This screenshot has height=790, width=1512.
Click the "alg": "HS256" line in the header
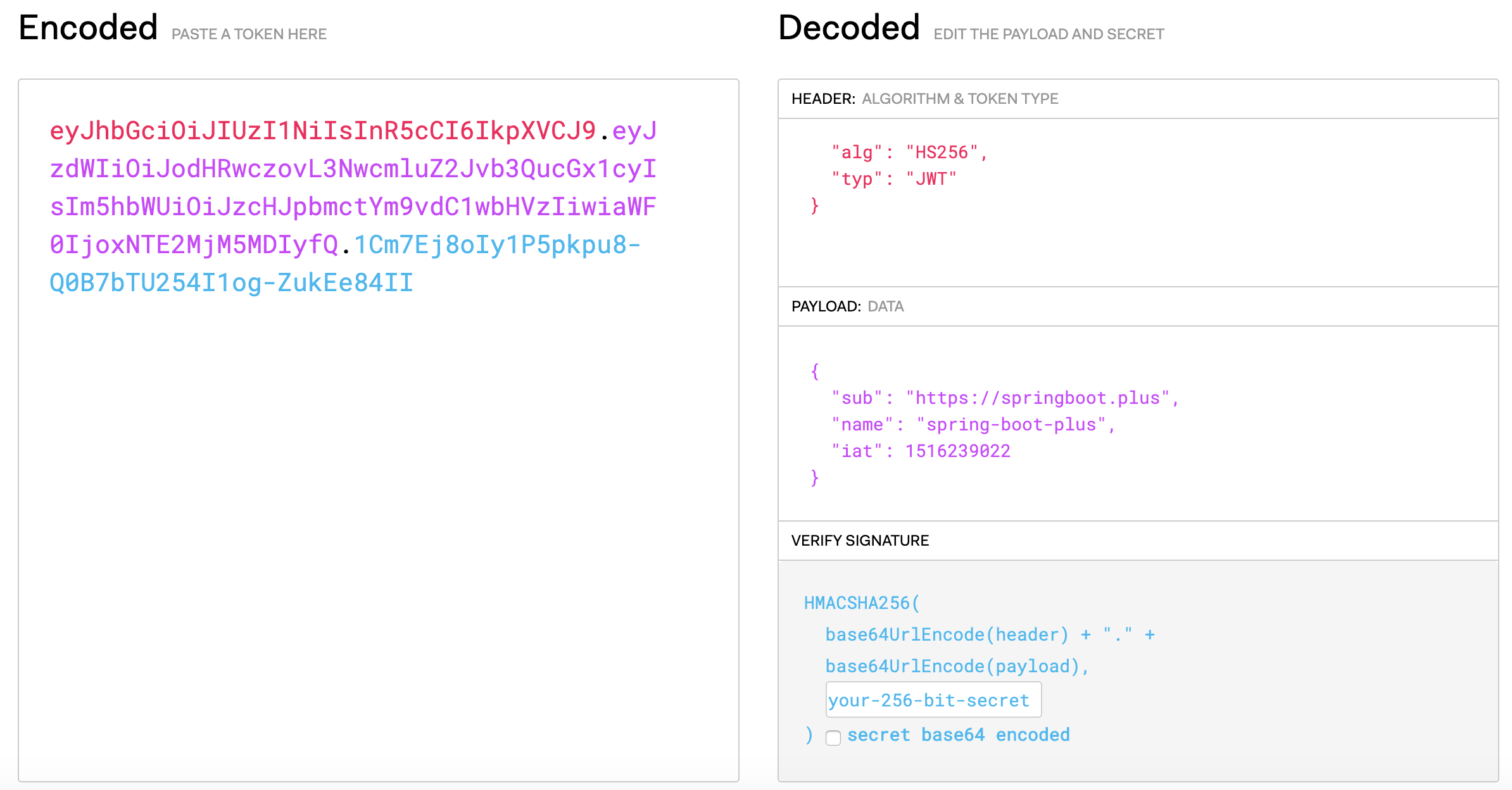point(909,153)
